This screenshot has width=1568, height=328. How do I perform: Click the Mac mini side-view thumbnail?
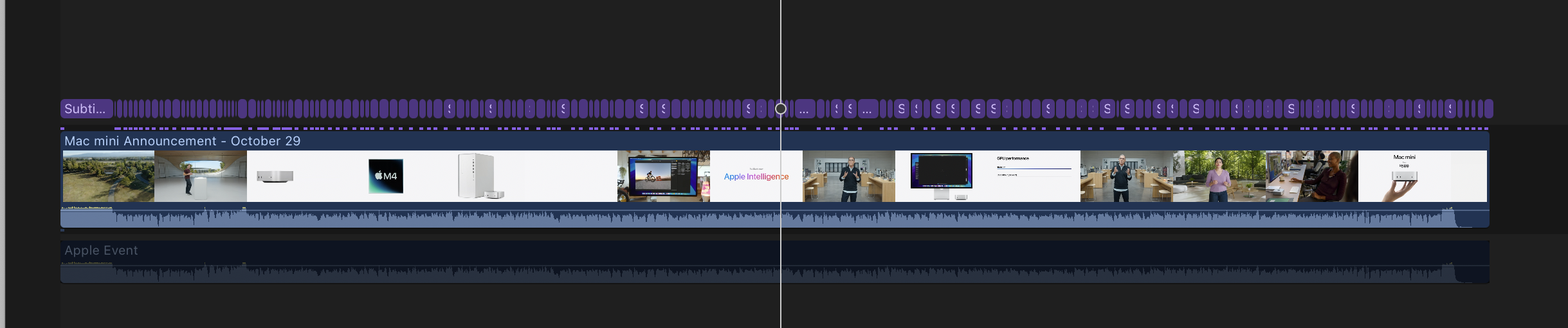click(x=293, y=176)
